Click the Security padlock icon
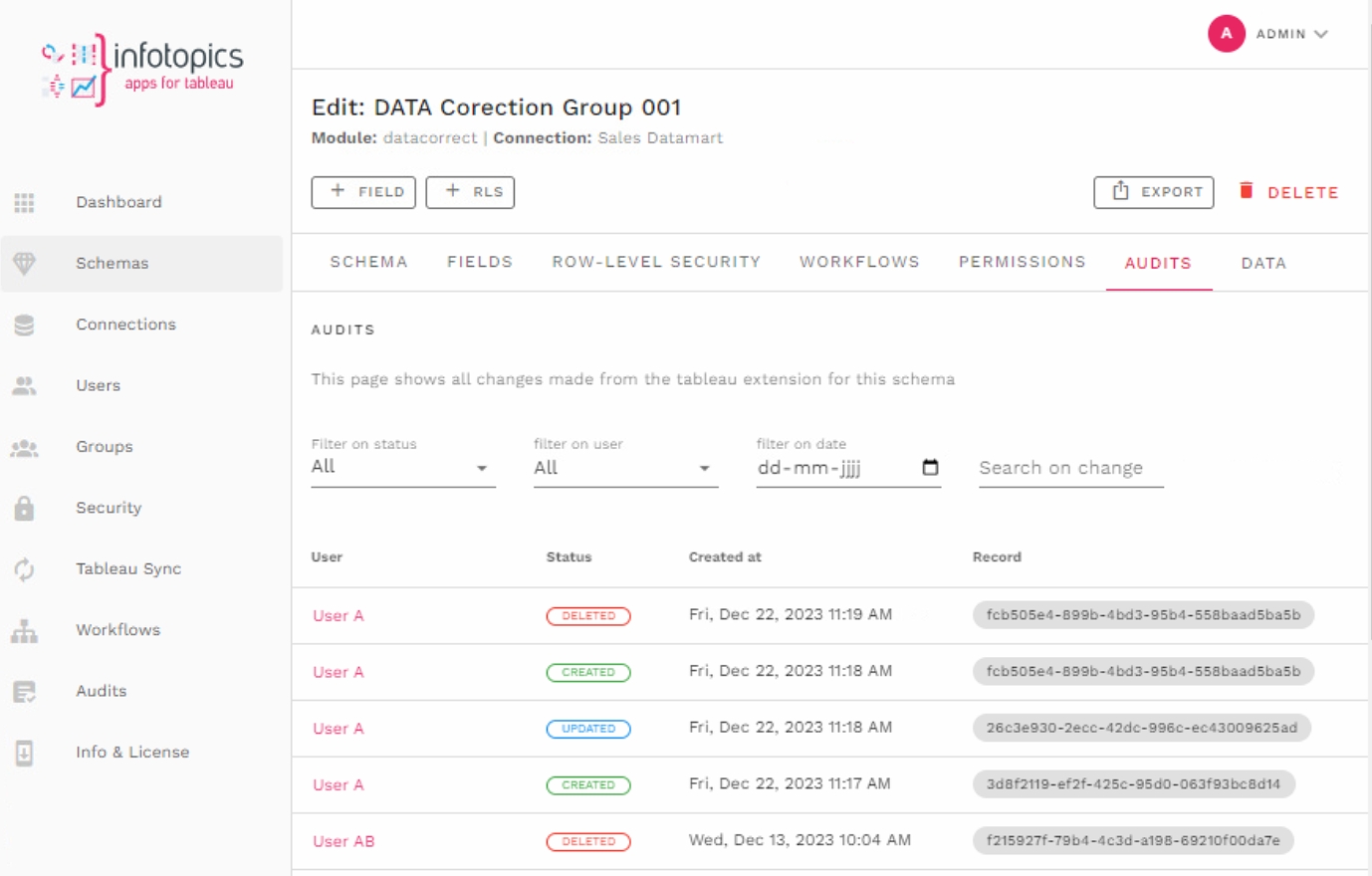The image size is (1372, 876). click(x=25, y=508)
